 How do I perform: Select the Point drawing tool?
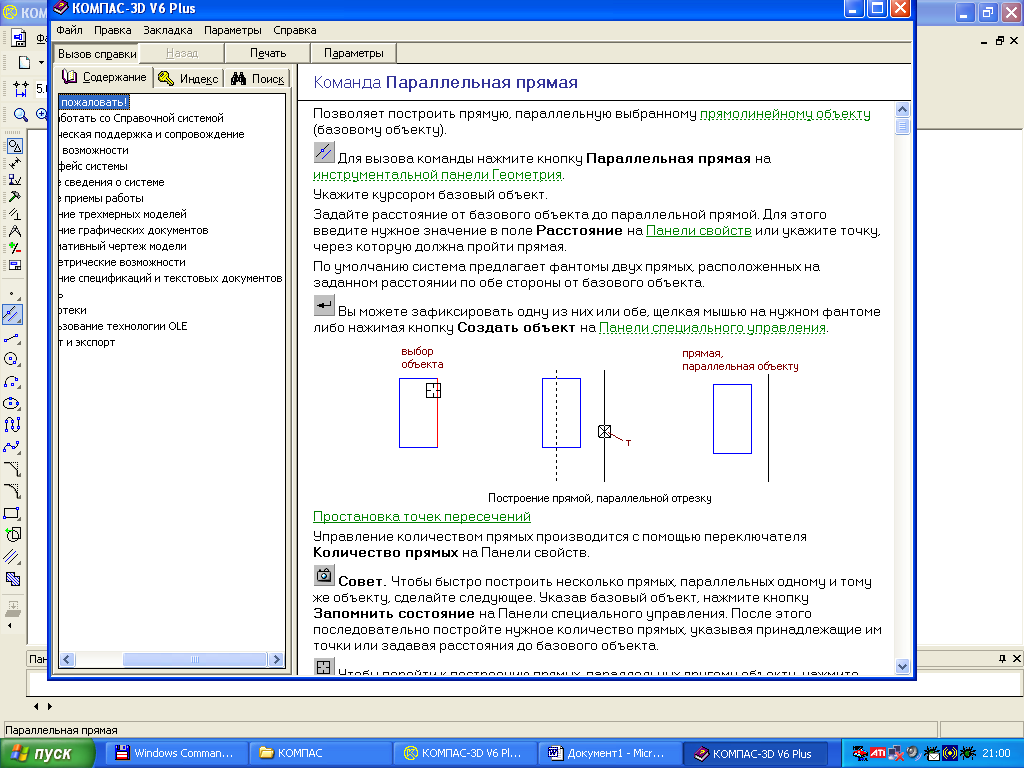coord(12,295)
